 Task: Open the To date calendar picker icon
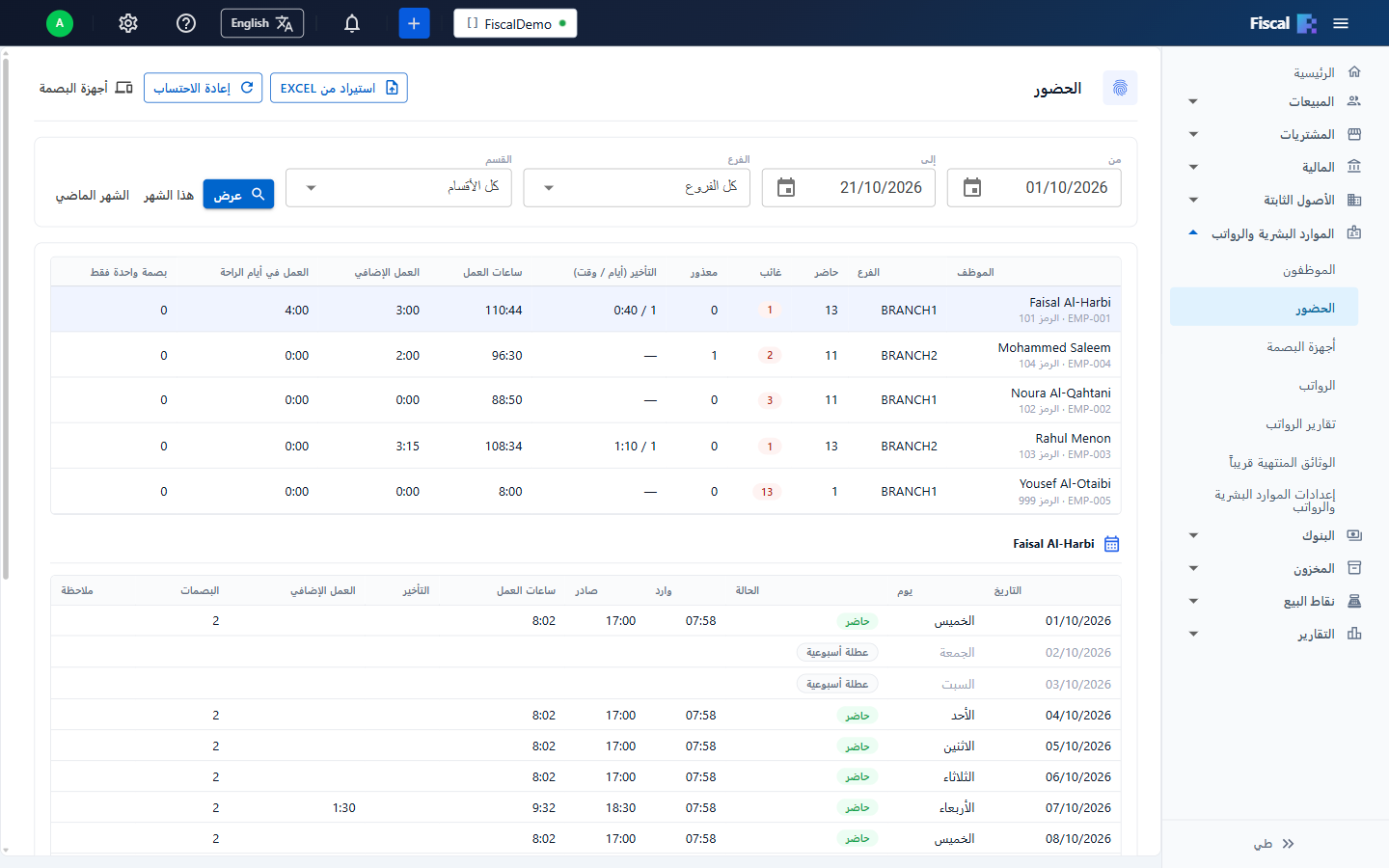click(x=786, y=187)
